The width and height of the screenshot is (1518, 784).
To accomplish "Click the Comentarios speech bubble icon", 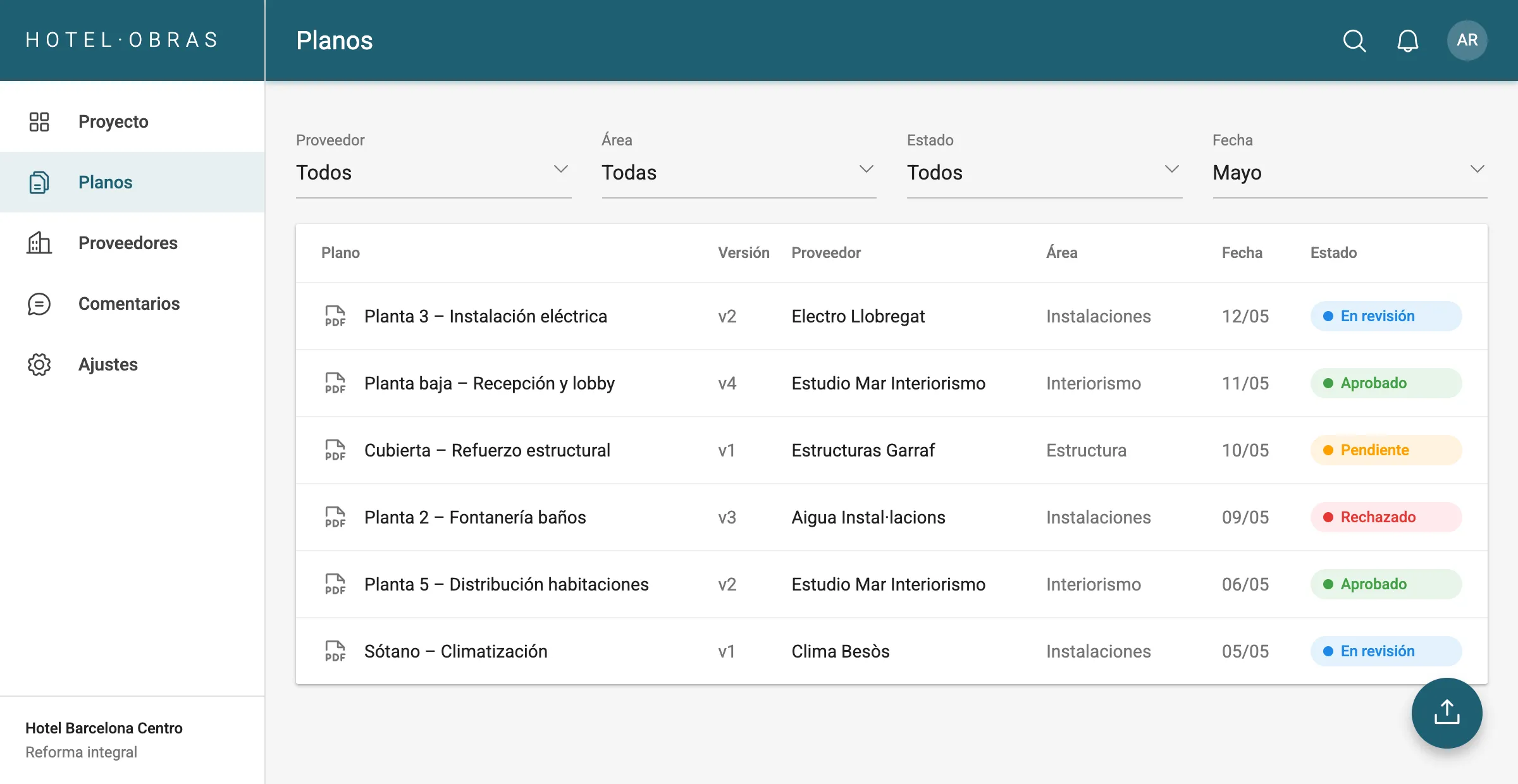I will (39, 303).
